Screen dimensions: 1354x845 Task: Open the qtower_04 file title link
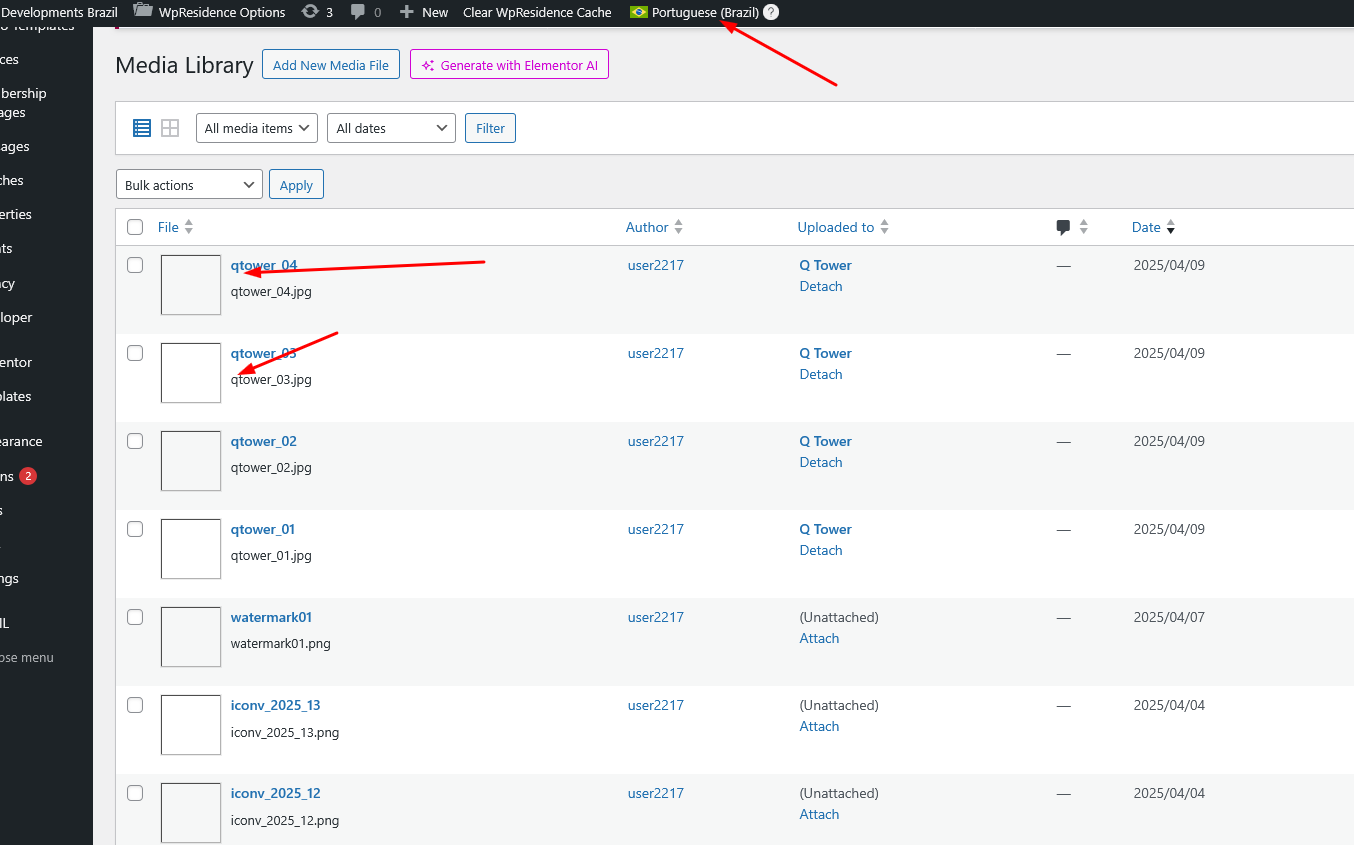[264, 265]
